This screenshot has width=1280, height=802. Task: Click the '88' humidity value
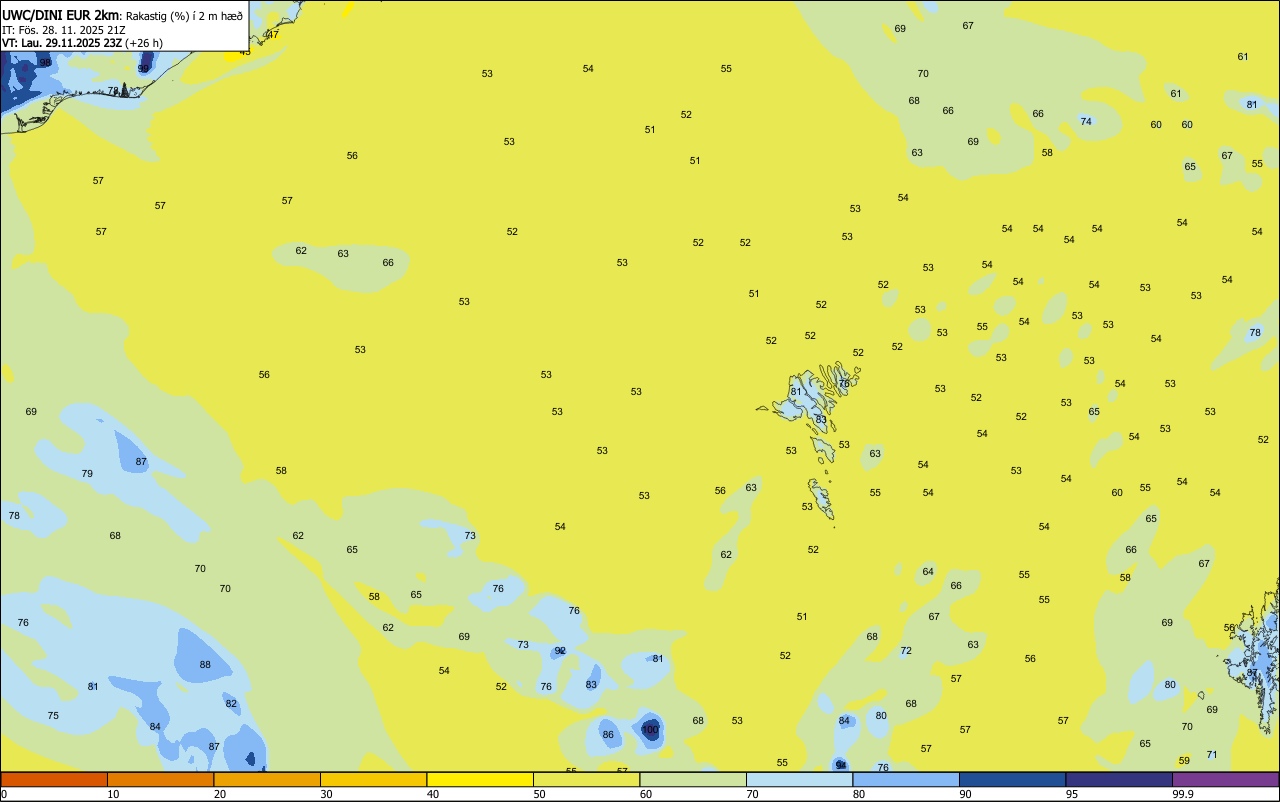205,665
